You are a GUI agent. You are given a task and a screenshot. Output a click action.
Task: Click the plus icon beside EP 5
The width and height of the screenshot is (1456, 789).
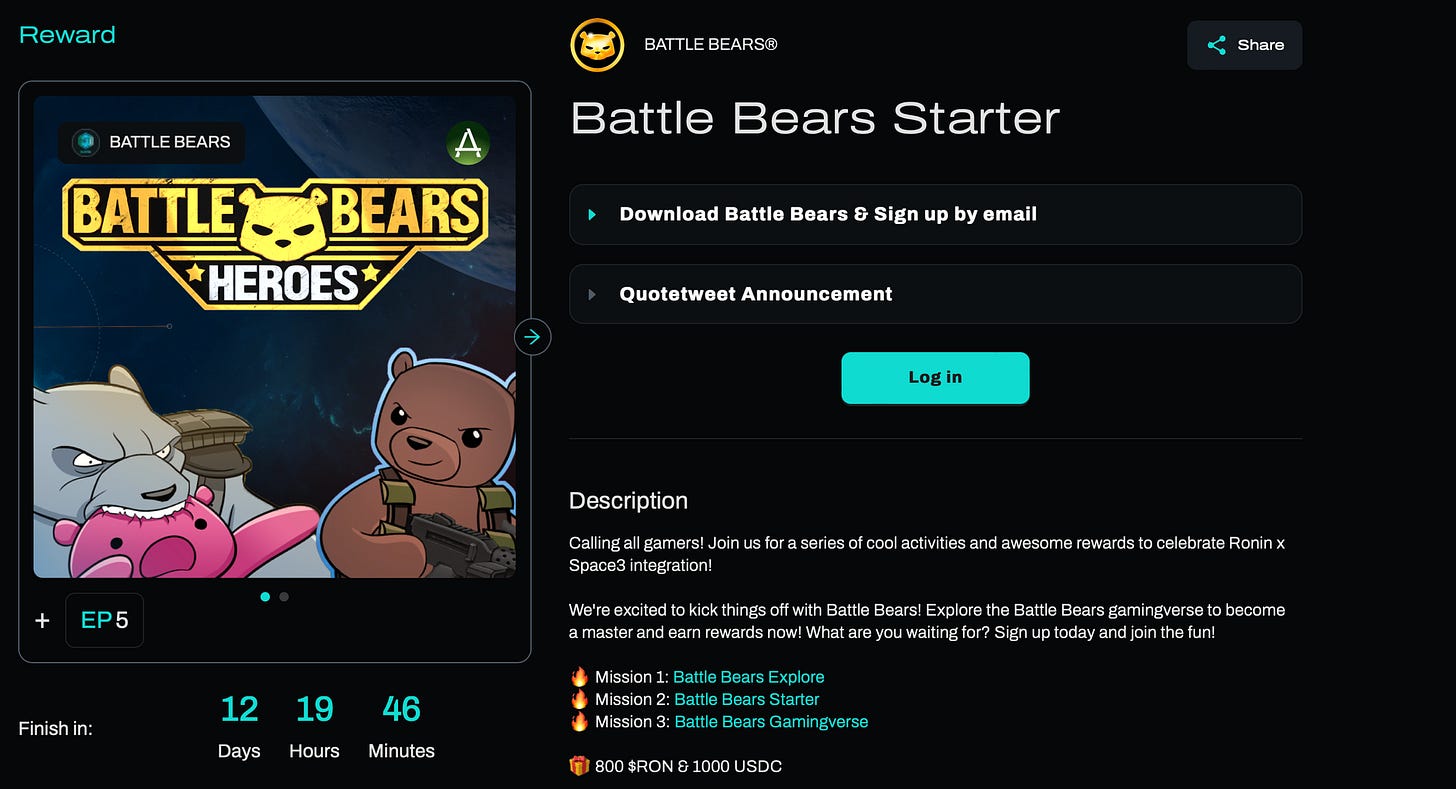[x=42, y=621]
